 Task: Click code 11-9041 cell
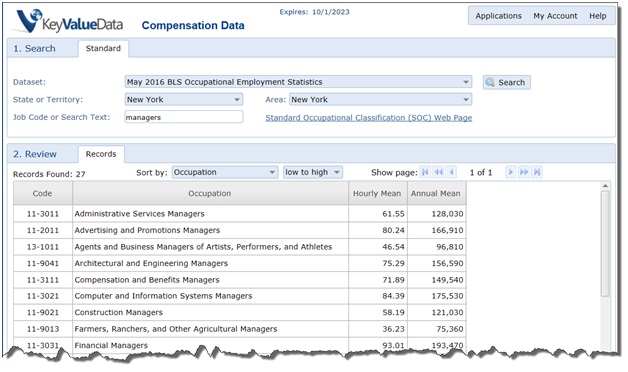click(x=43, y=263)
